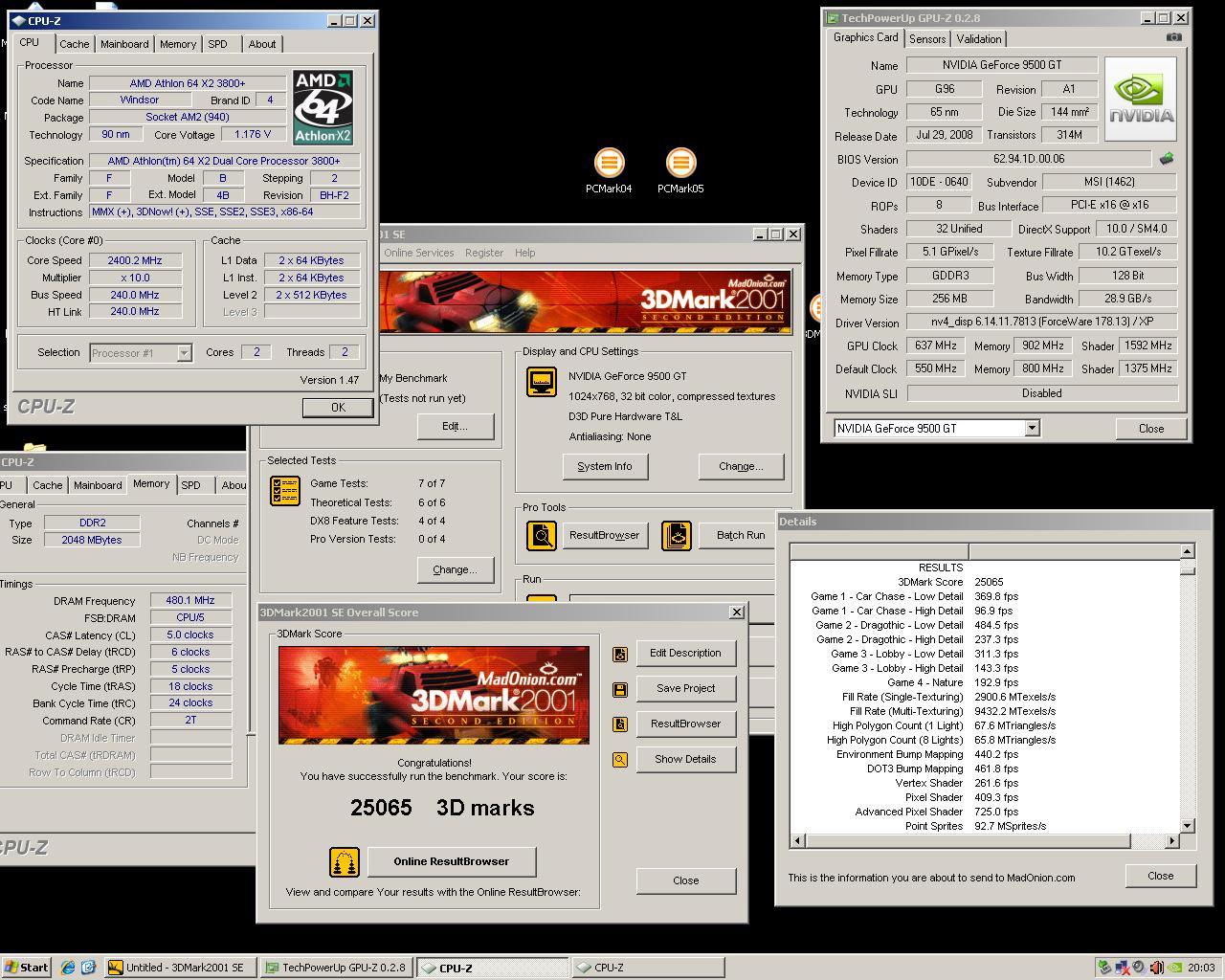
Task: Open the PCMark04 desktop shortcut
Action: (x=609, y=171)
